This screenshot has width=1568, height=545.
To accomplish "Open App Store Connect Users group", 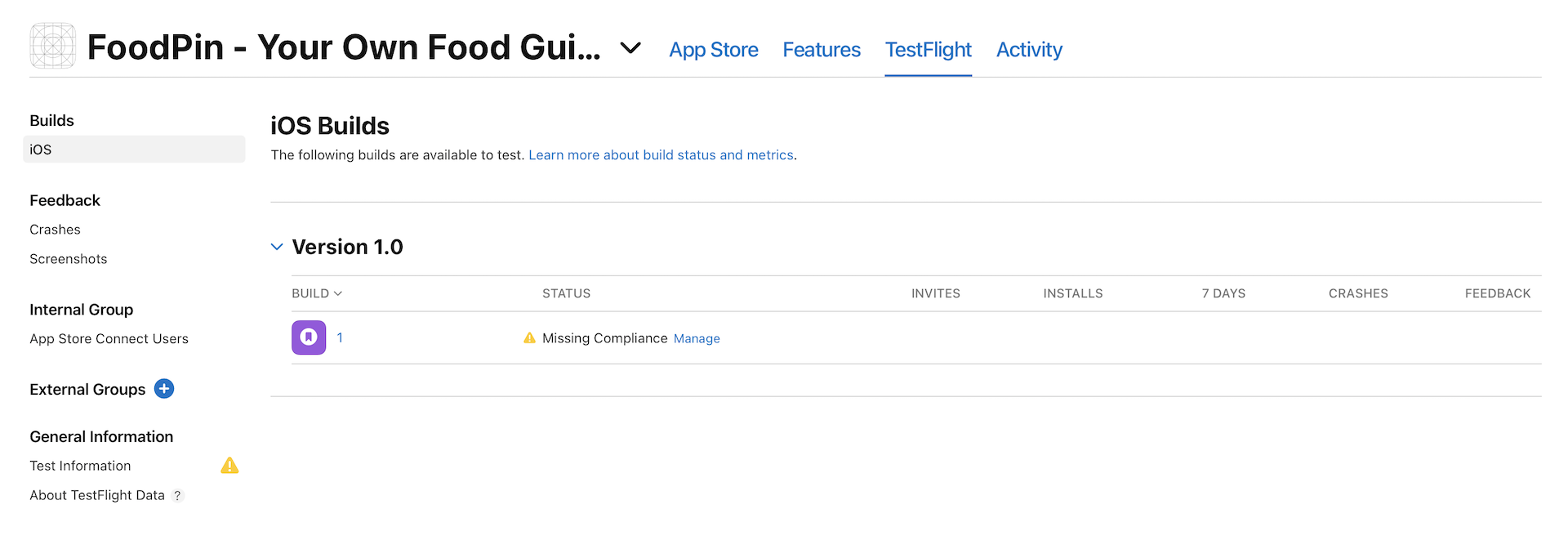I will pyautogui.click(x=109, y=339).
